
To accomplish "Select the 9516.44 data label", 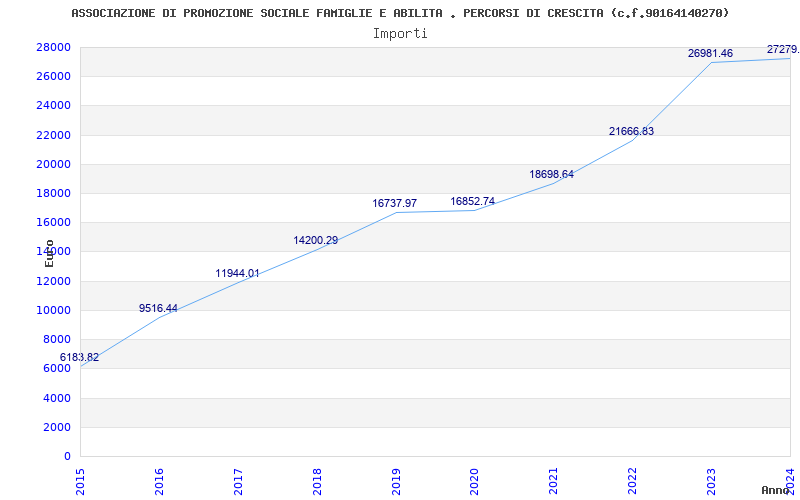I will point(158,308).
